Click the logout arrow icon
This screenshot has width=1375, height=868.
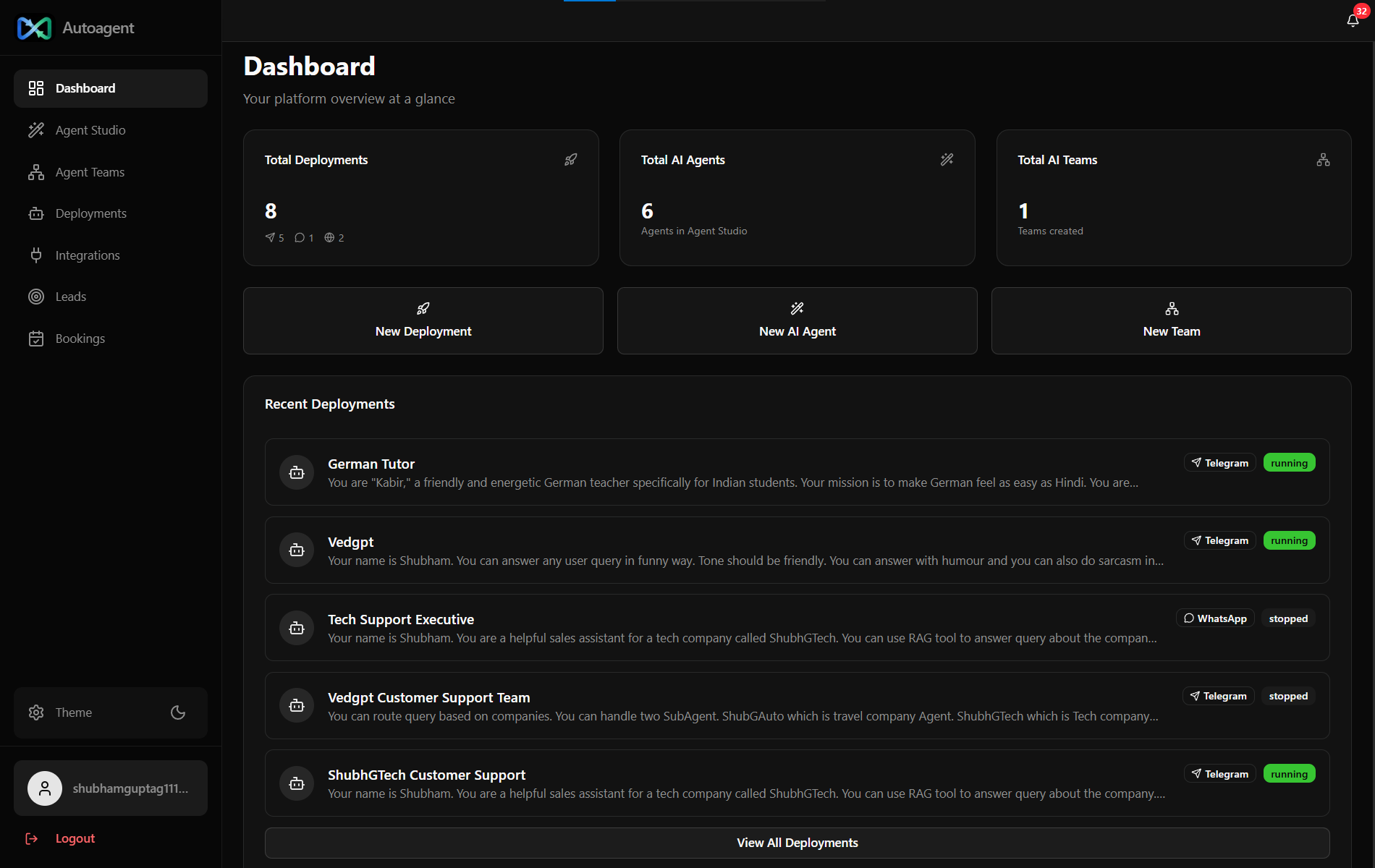click(x=32, y=838)
